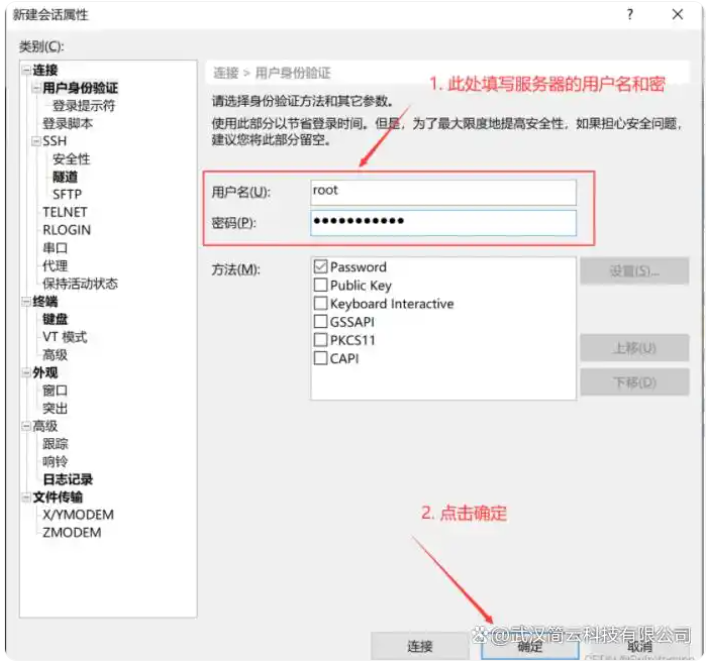Check the CAPI method checkbox
Viewport: 714px width, 663px height.
[x=321, y=358]
